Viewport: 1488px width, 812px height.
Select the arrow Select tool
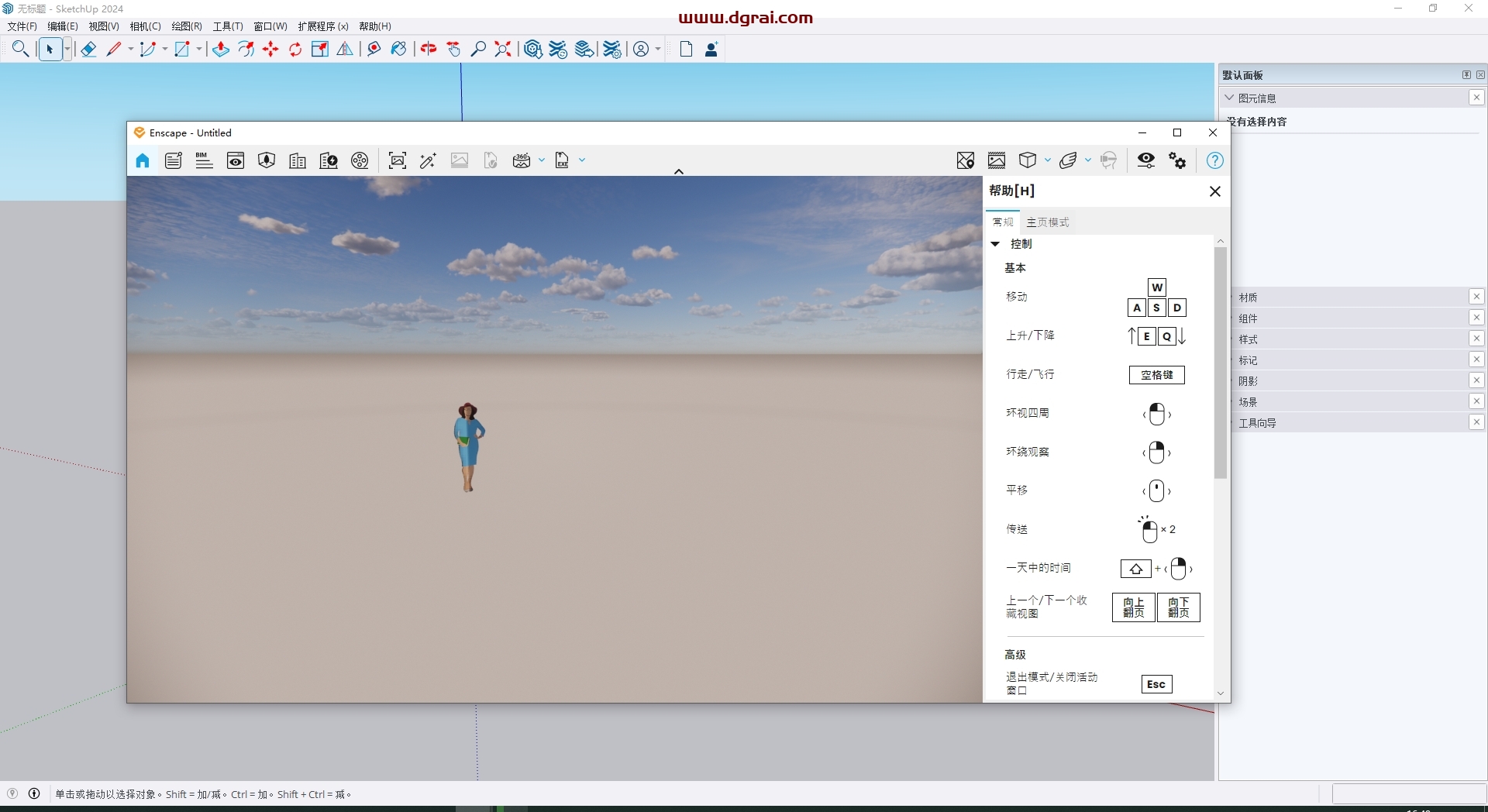click(x=50, y=50)
